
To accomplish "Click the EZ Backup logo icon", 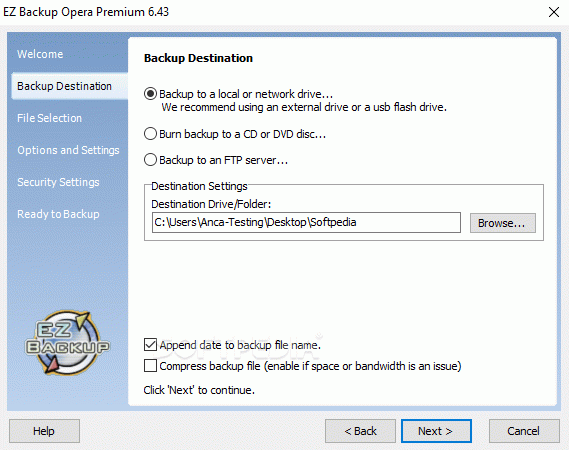I will 67,342.
